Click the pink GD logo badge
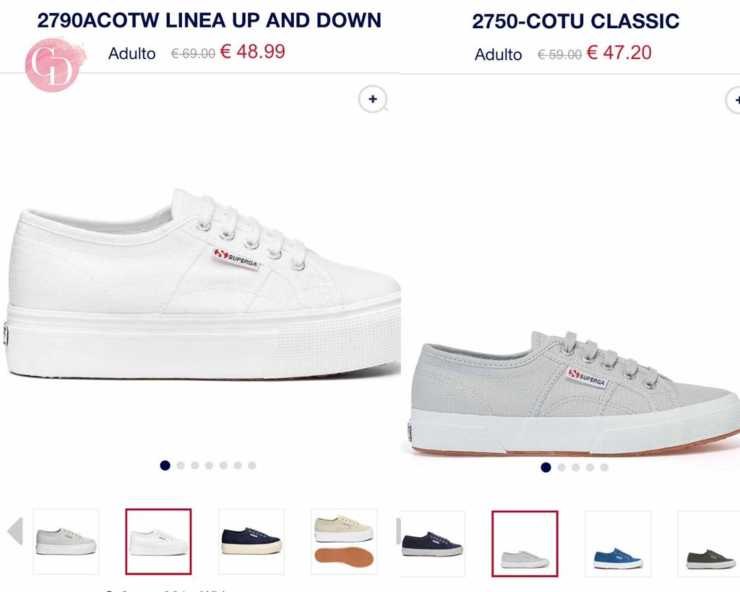 coord(53,65)
